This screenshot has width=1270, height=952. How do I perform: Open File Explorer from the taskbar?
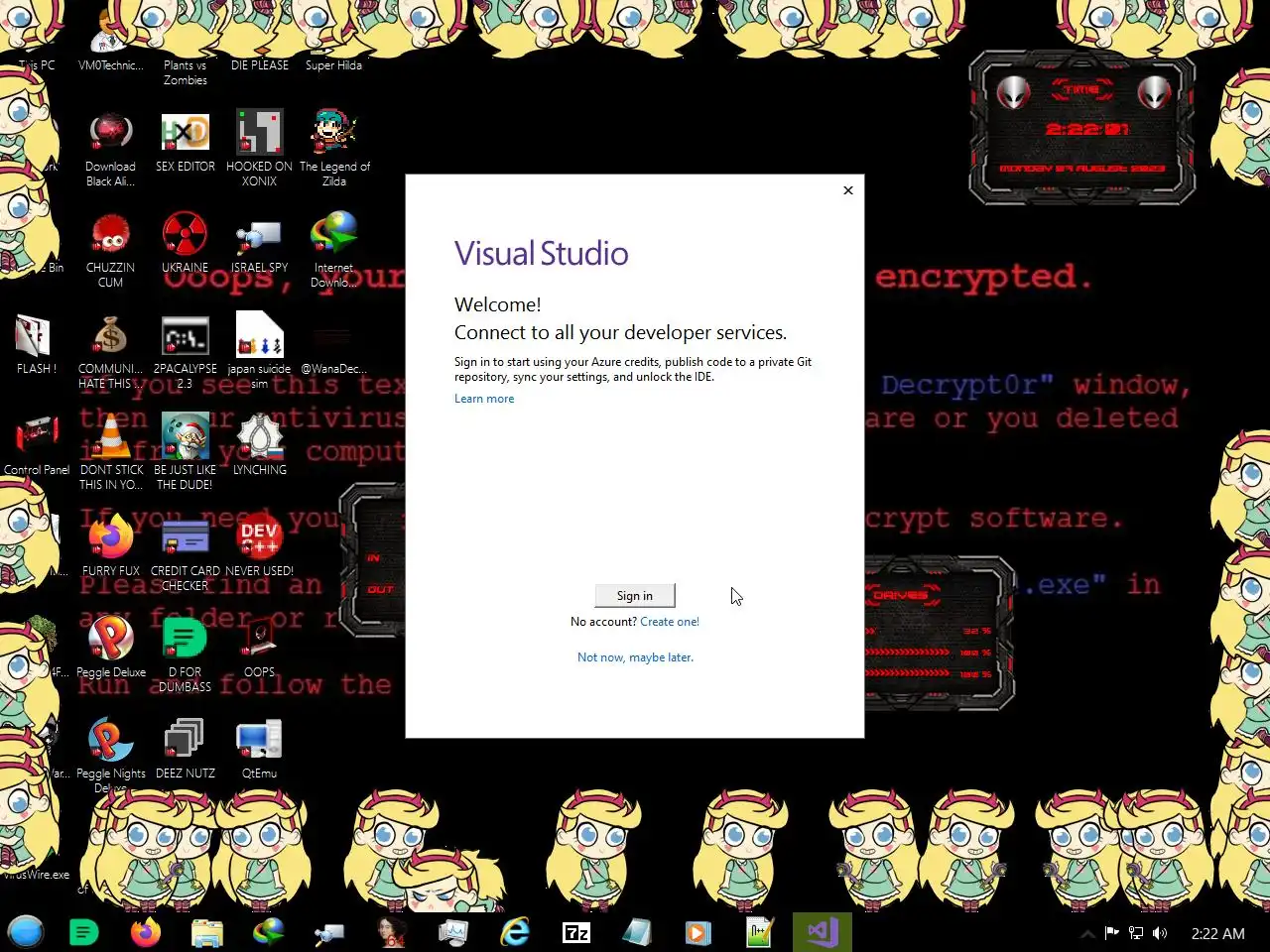pyautogui.click(x=207, y=932)
